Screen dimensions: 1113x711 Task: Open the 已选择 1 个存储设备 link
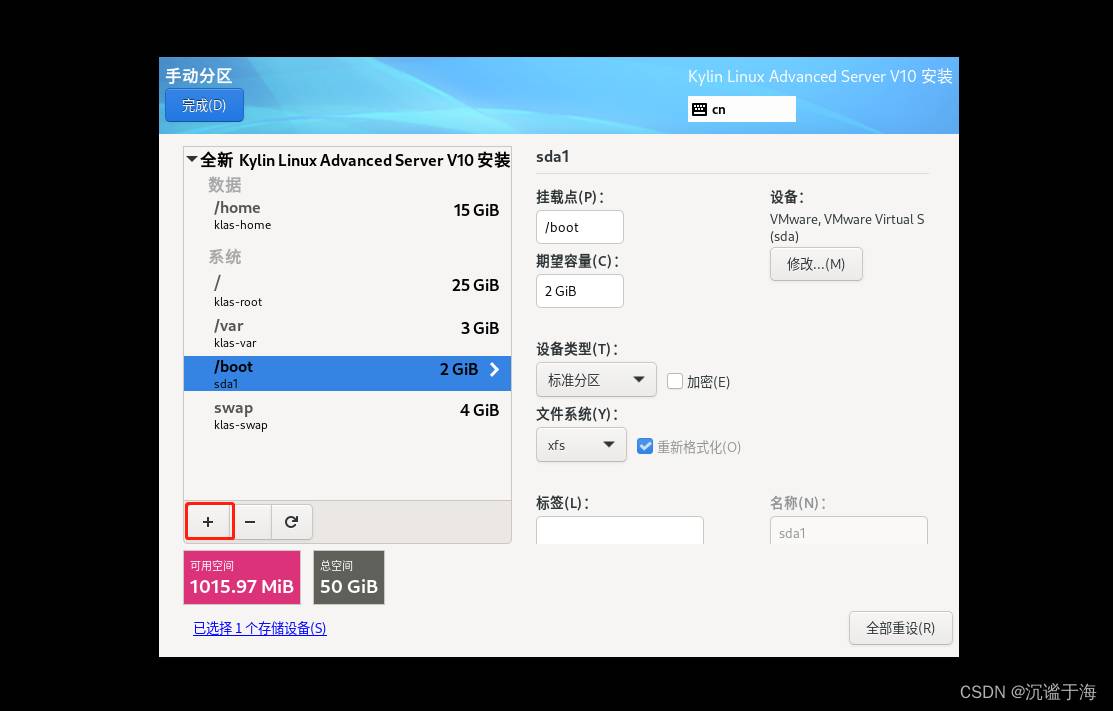pyautogui.click(x=260, y=628)
